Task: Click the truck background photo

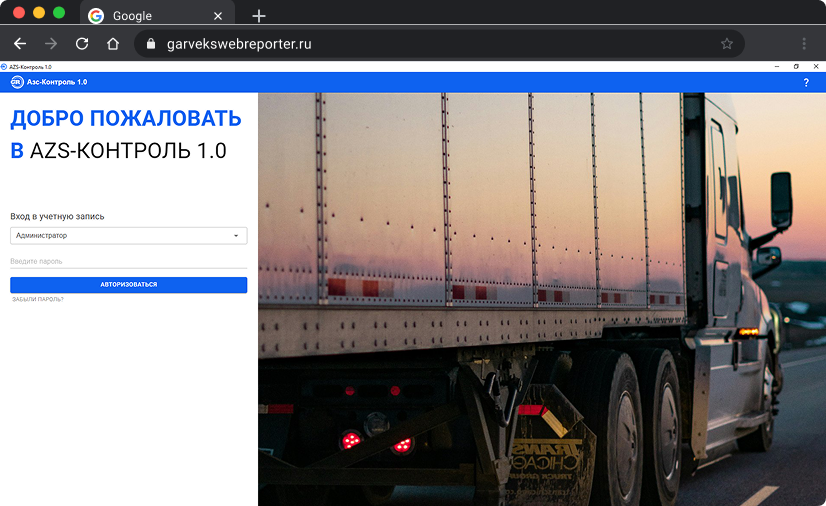Action: (542, 299)
